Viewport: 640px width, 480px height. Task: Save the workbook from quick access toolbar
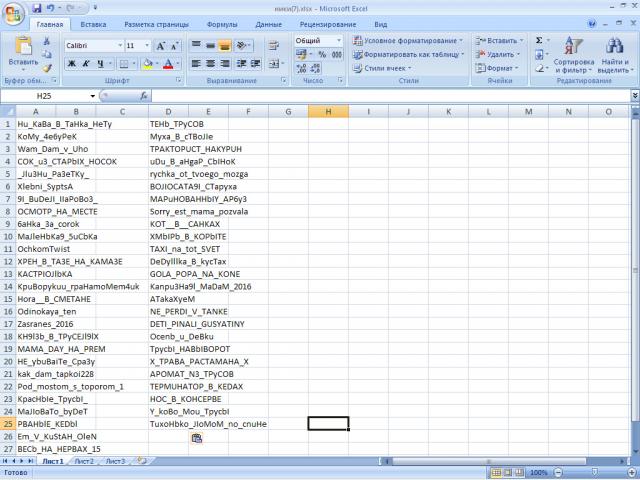[36, 7]
